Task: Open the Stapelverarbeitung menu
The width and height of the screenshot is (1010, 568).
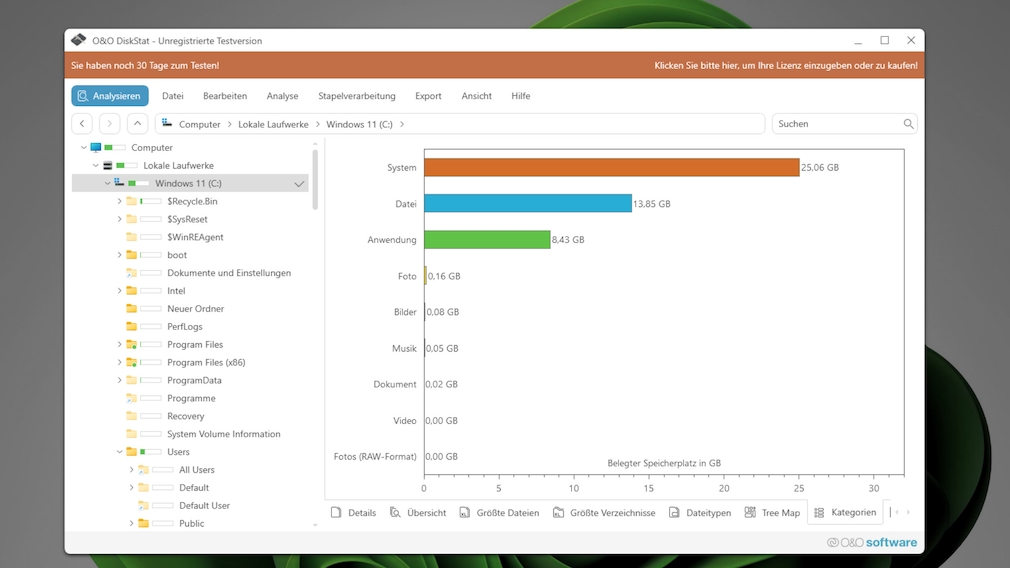Action: click(356, 96)
